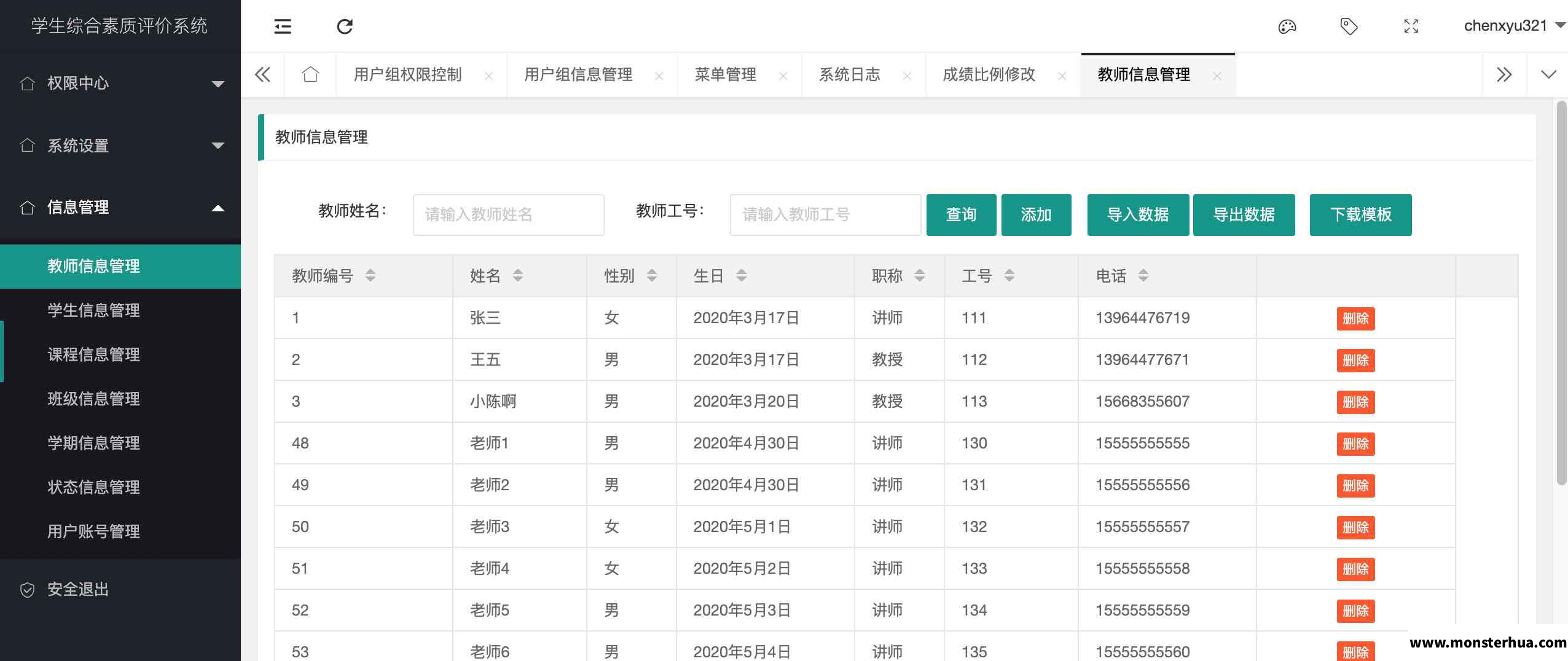Close the 教师信息管理 tab
The height and width of the screenshot is (661, 1568).
[1217, 76]
